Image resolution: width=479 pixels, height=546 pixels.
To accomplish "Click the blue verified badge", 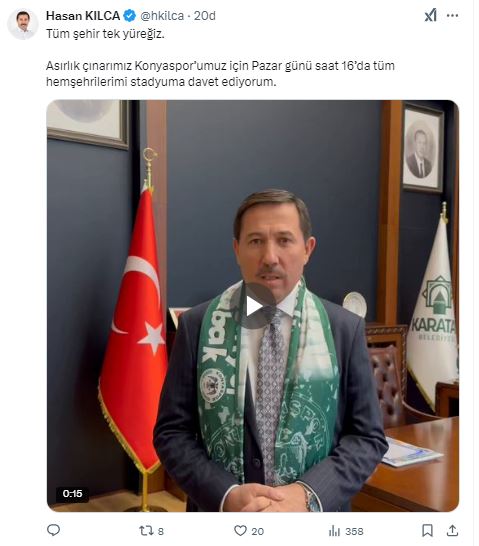I will 130,16.
